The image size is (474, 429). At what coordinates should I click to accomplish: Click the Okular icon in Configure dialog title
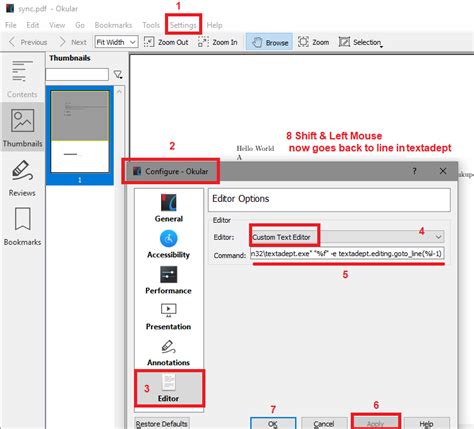pyautogui.click(x=137, y=171)
